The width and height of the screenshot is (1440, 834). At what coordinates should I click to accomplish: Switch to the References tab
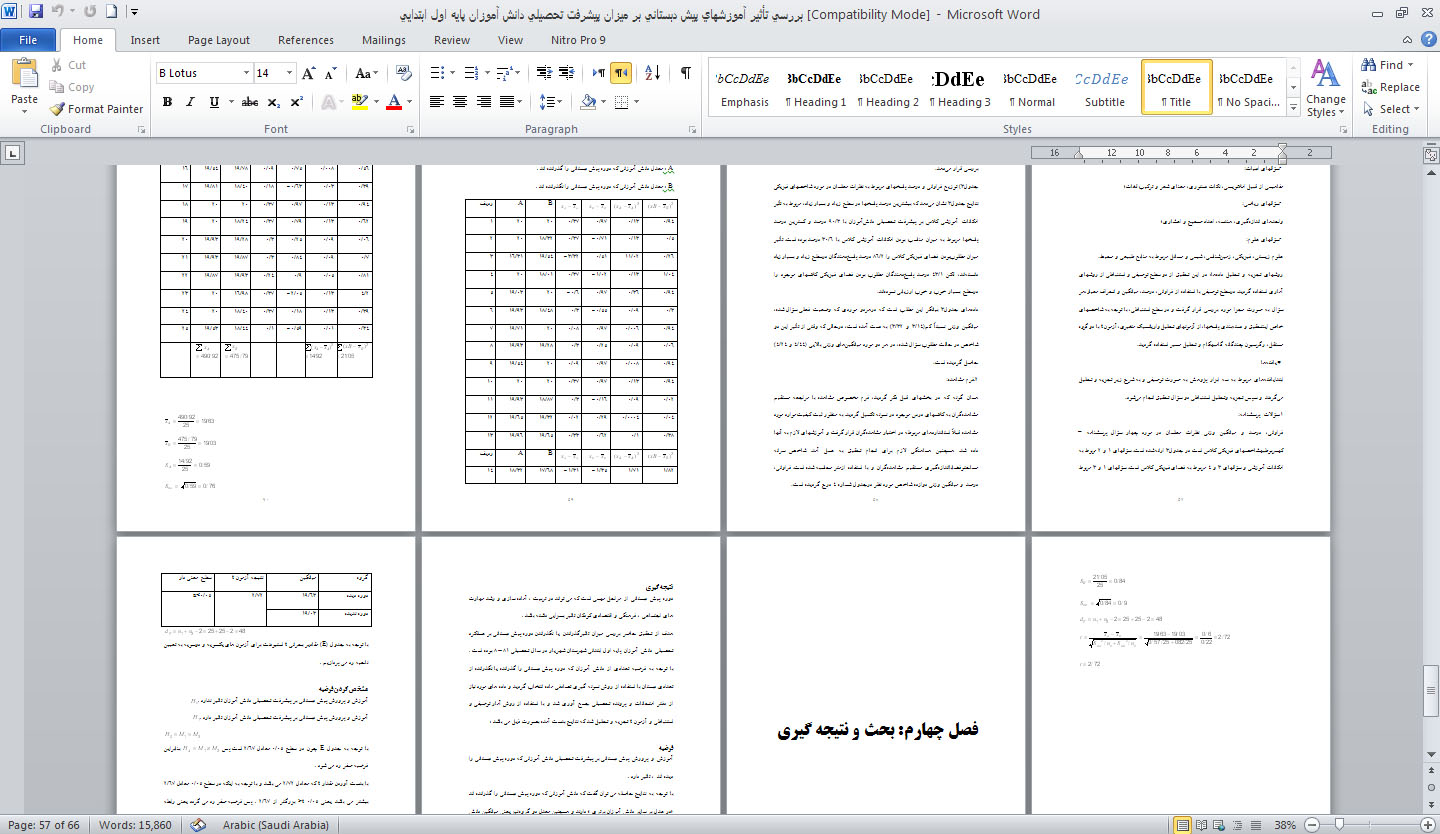click(306, 40)
